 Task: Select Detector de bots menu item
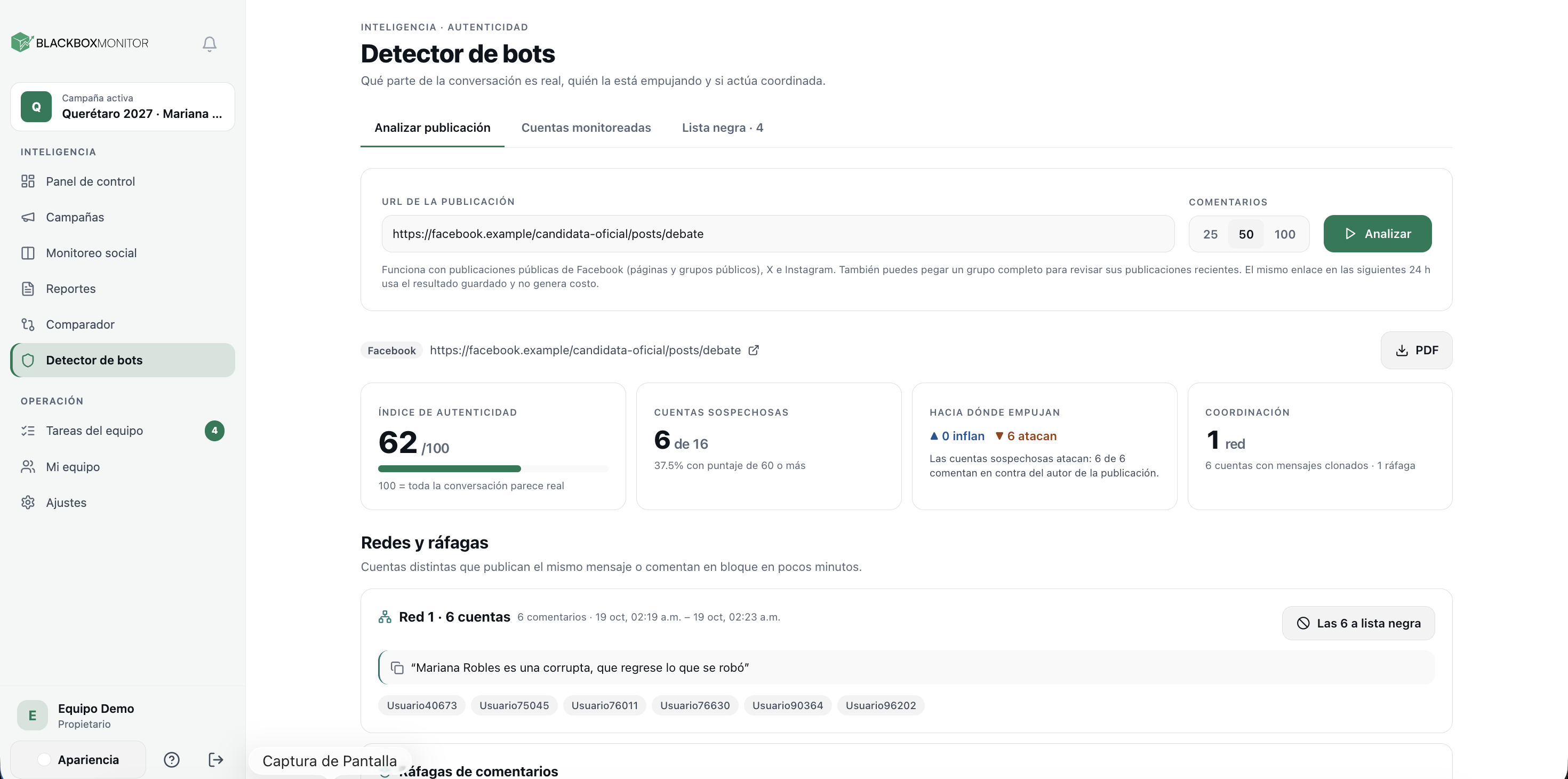click(x=122, y=360)
